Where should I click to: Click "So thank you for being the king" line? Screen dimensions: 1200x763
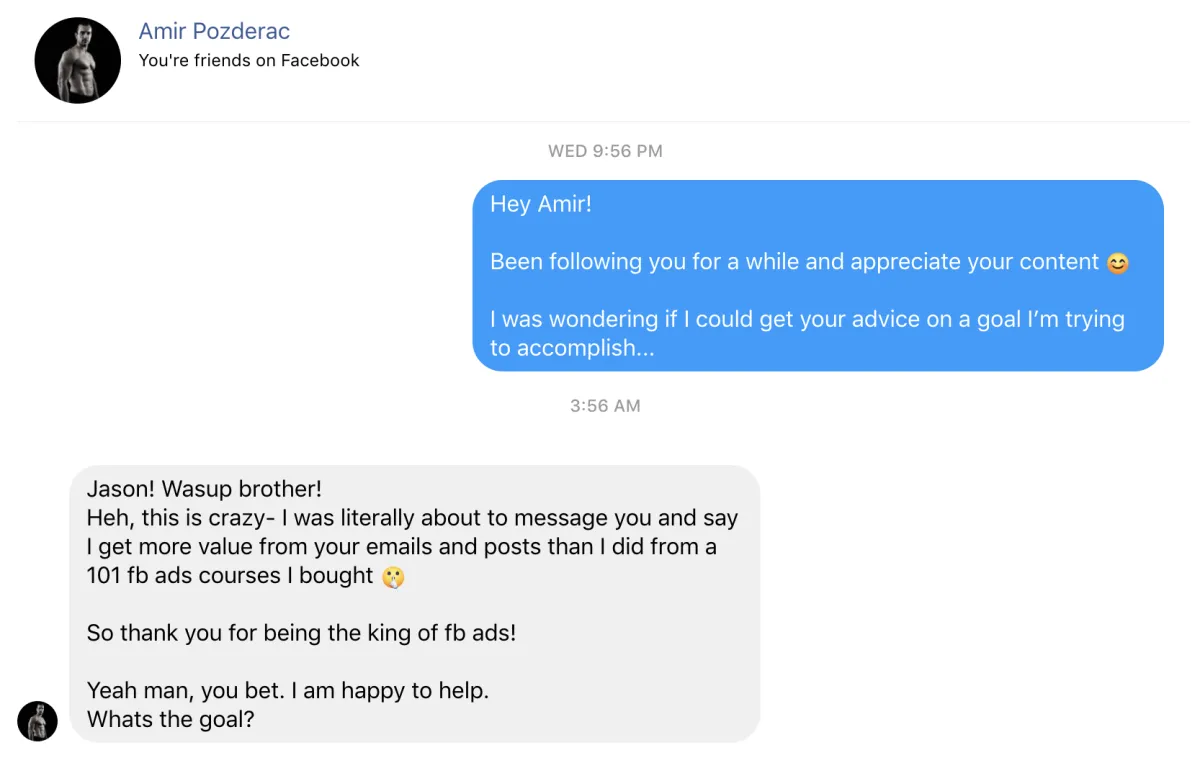301,633
